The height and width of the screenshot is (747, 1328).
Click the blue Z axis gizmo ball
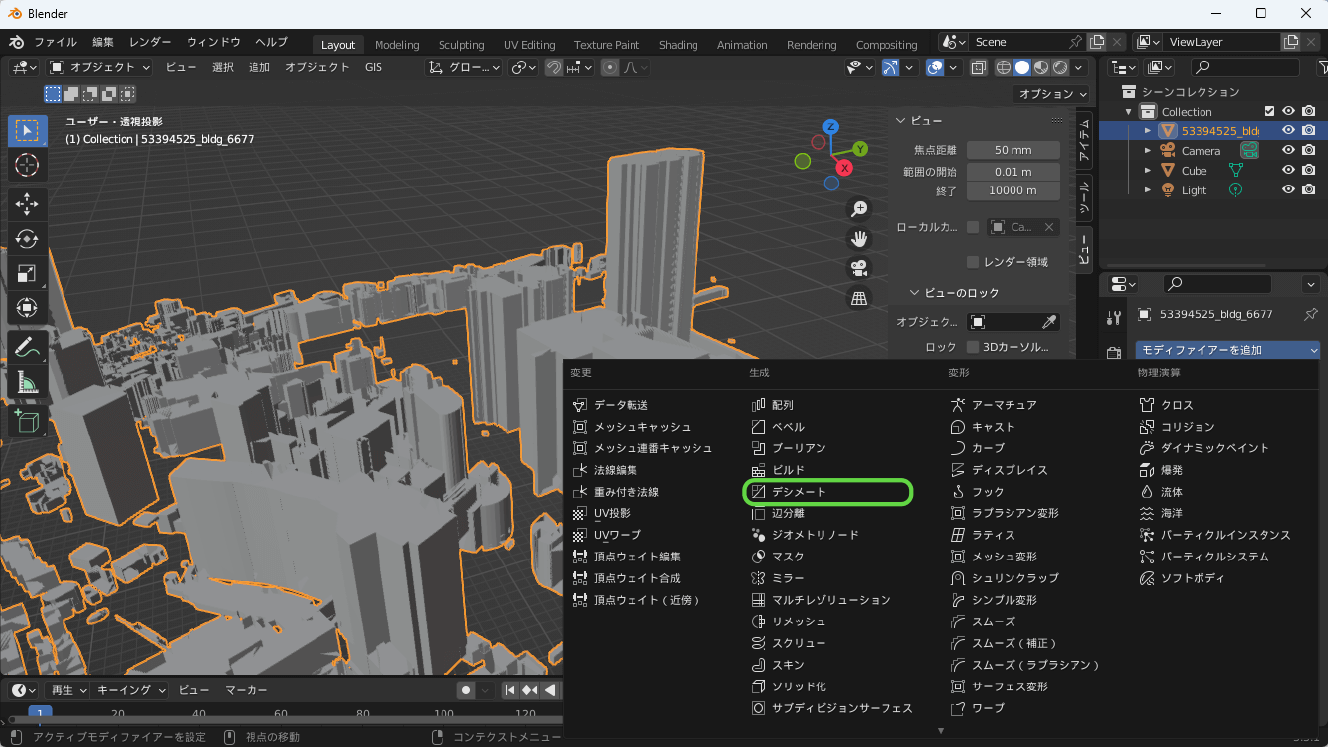(830, 126)
